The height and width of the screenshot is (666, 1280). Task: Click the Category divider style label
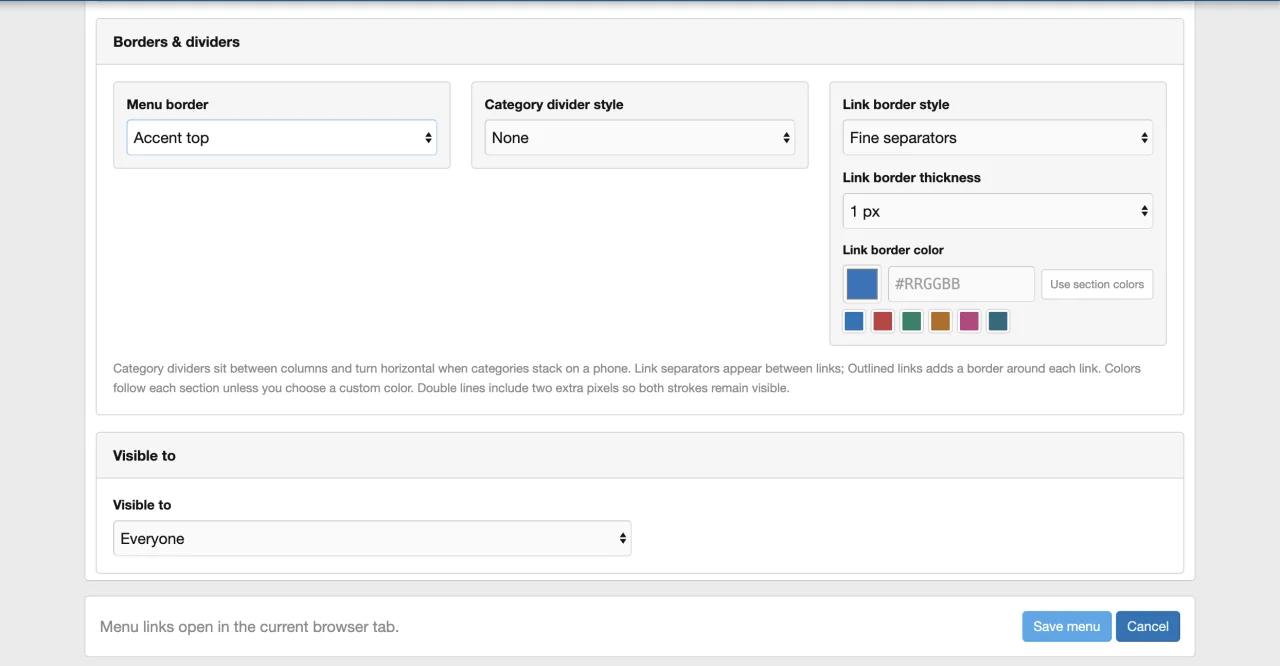click(554, 104)
